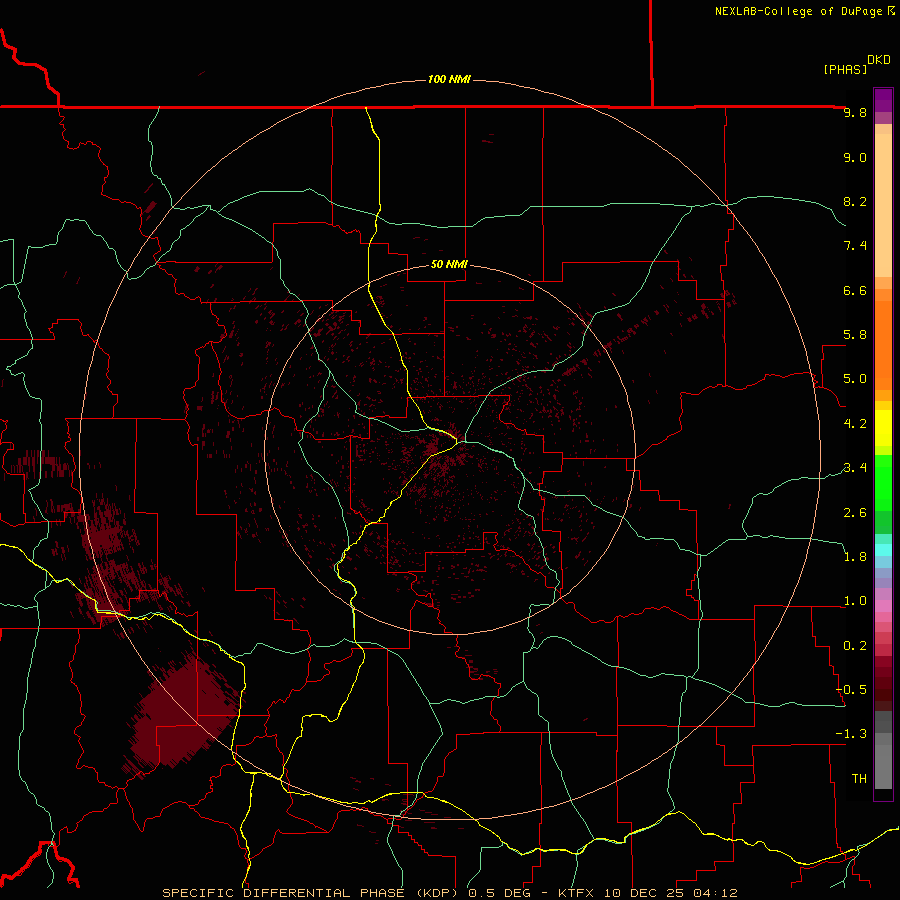Click the 100 NMI range ring label
900x900 pixels.
tap(449, 79)
